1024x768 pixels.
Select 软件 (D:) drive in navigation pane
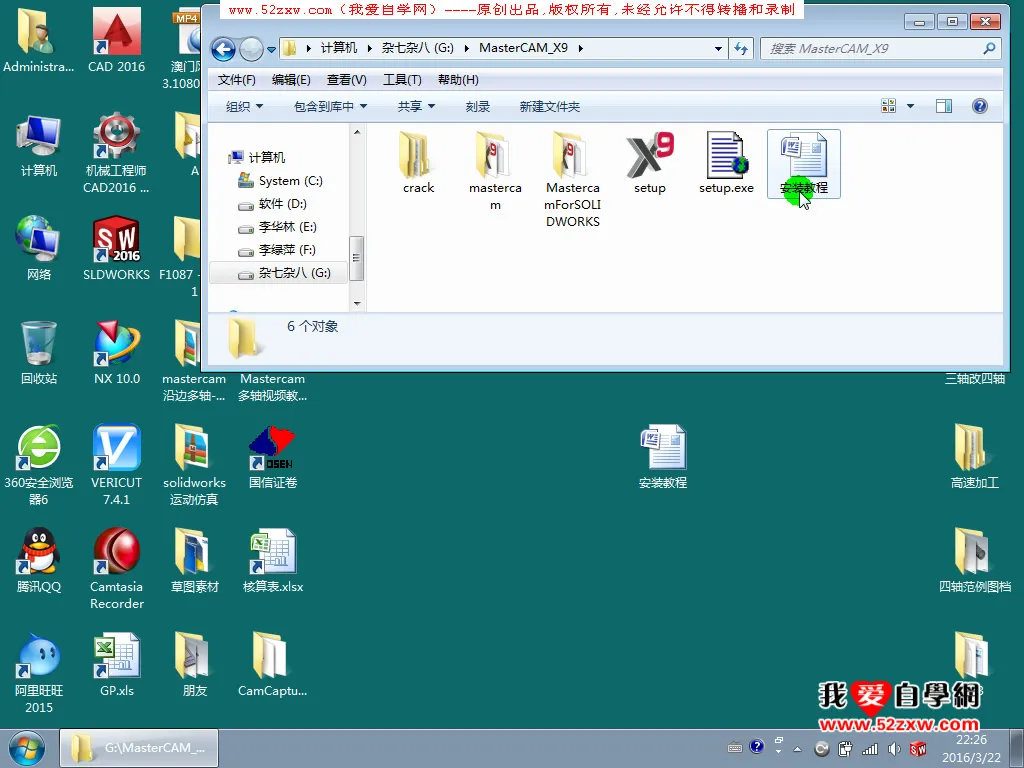tap(282, 204)
